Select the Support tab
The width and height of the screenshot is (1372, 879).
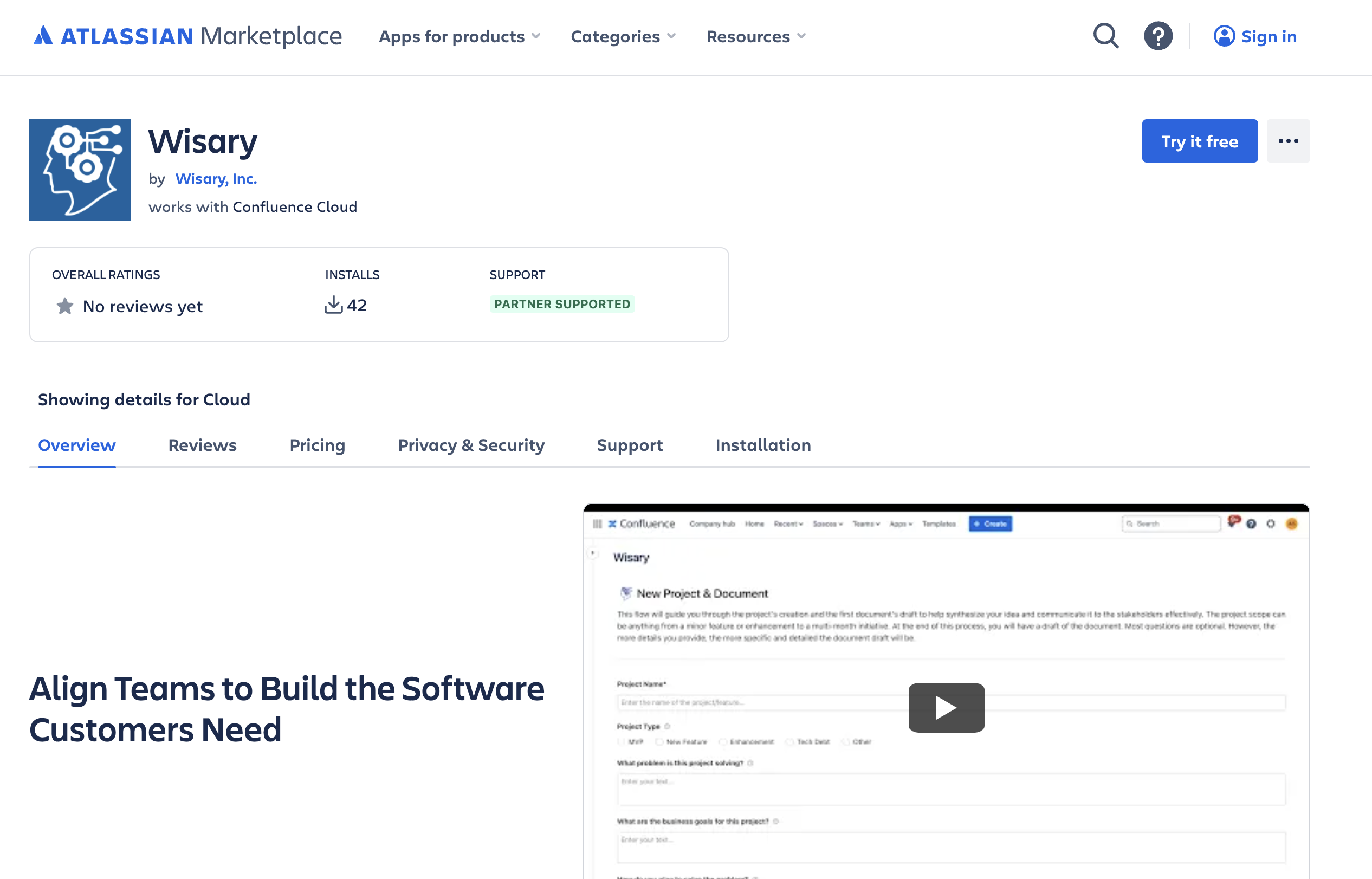[630, 444]
